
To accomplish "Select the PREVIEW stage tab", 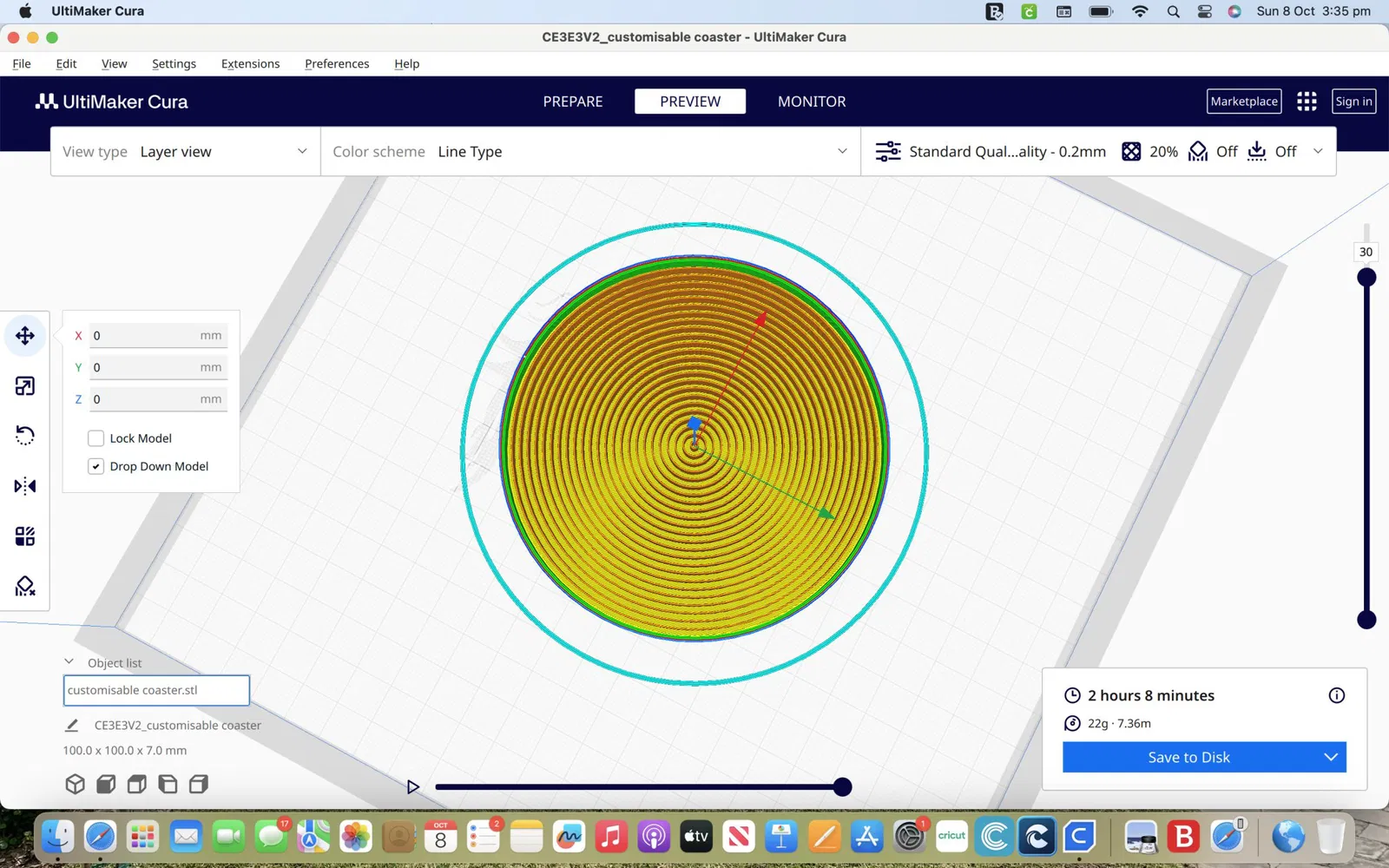I will point(690,102).
